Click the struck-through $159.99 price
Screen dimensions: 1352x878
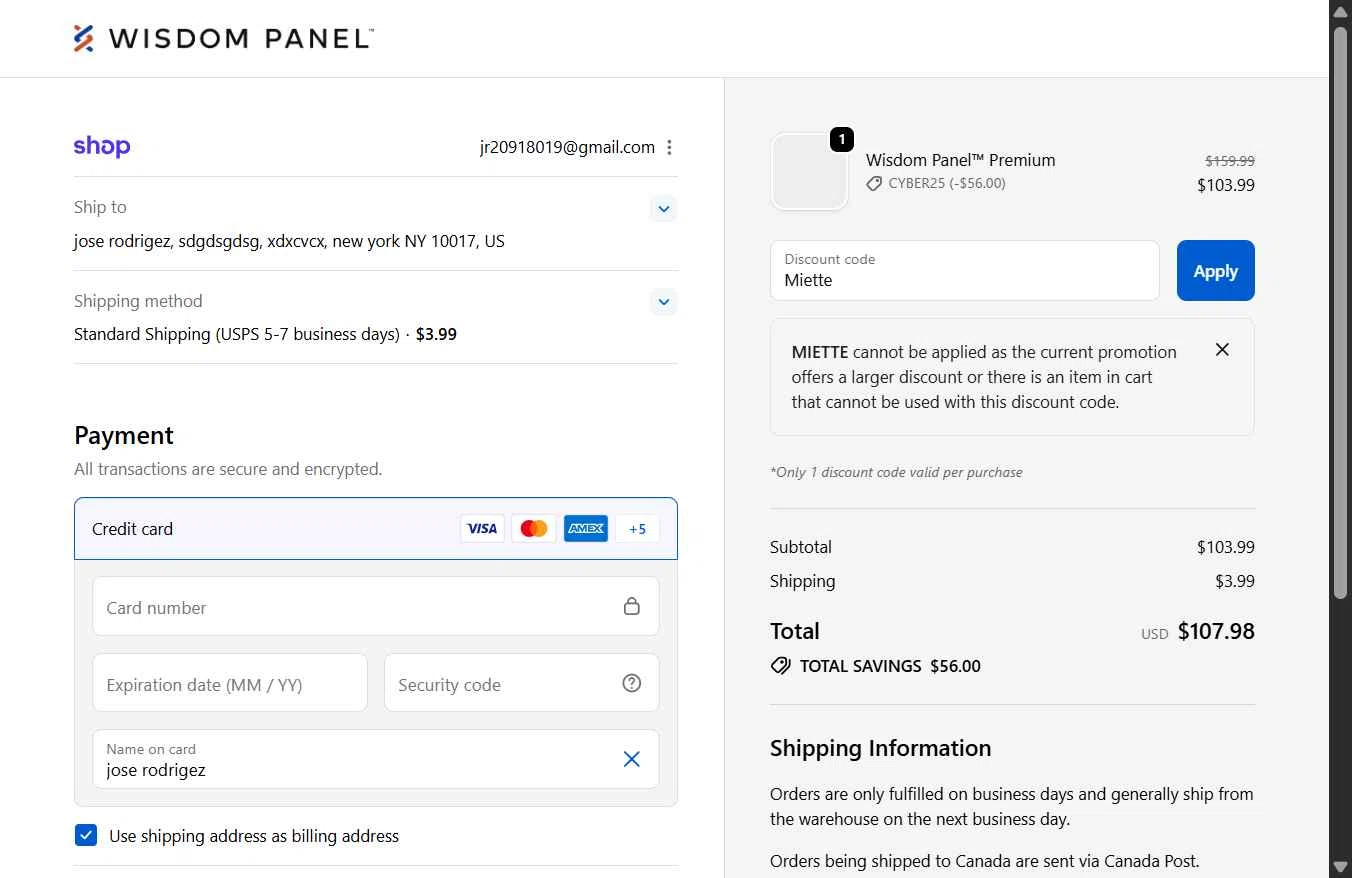(1230, 160)
